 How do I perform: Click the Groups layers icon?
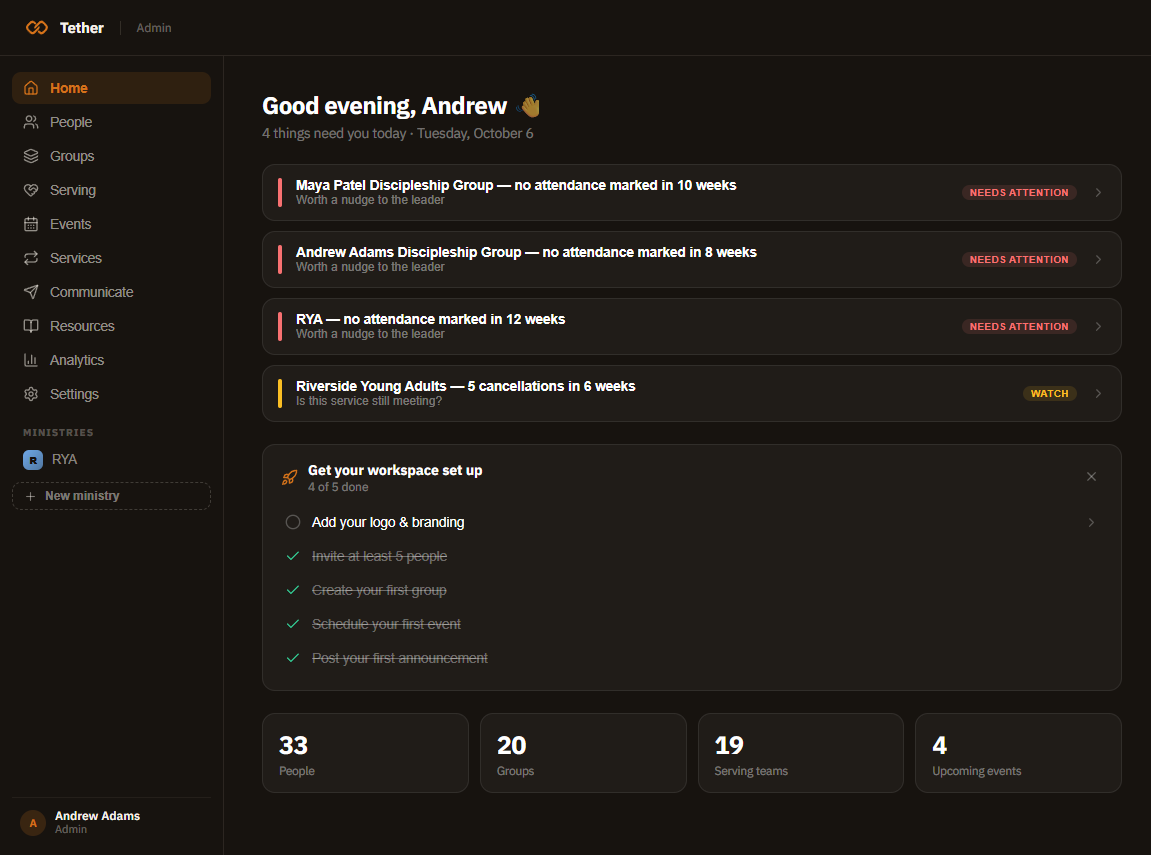coord(31,156)
